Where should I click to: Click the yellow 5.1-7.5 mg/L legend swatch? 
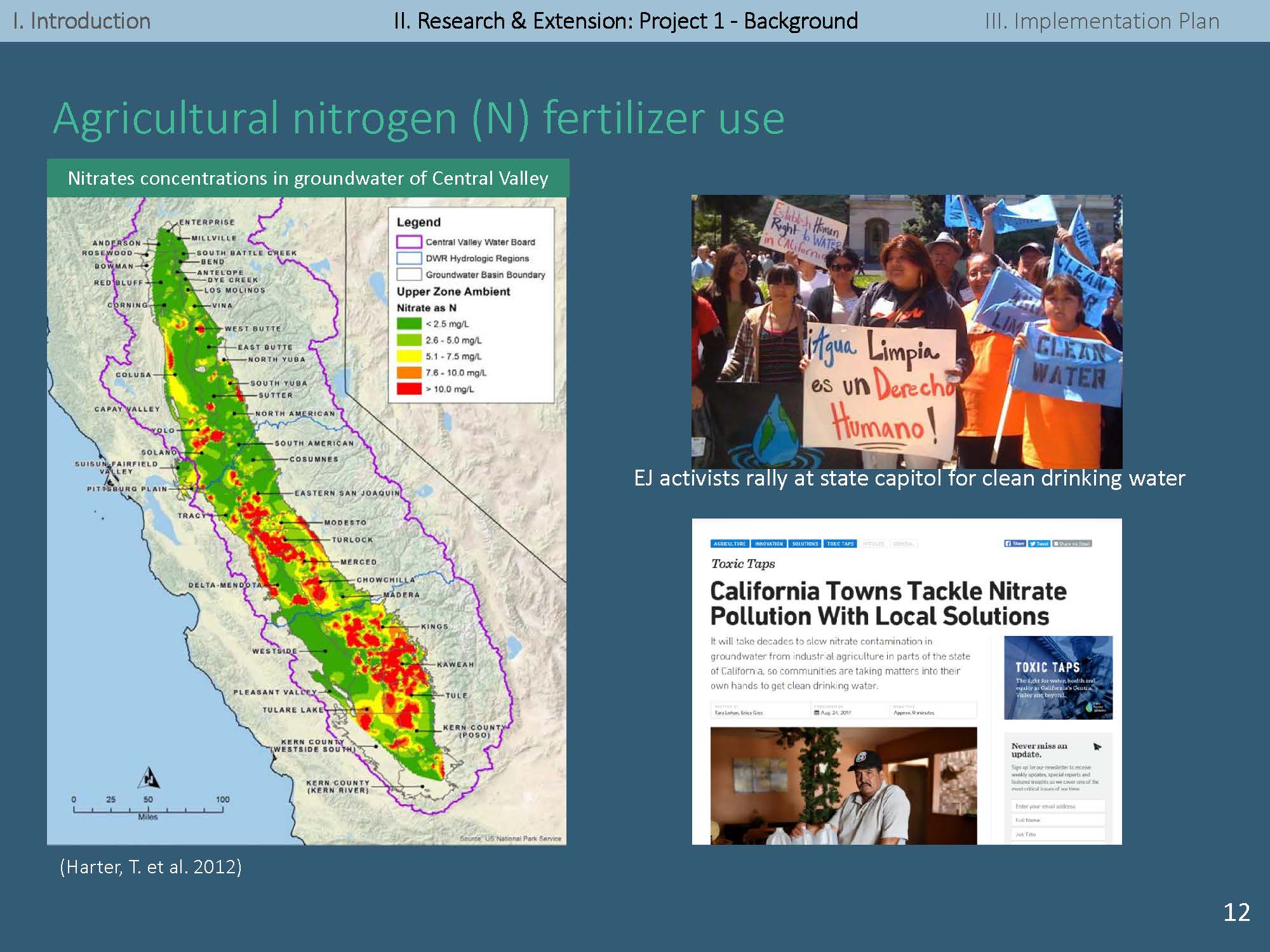point(409,356)
